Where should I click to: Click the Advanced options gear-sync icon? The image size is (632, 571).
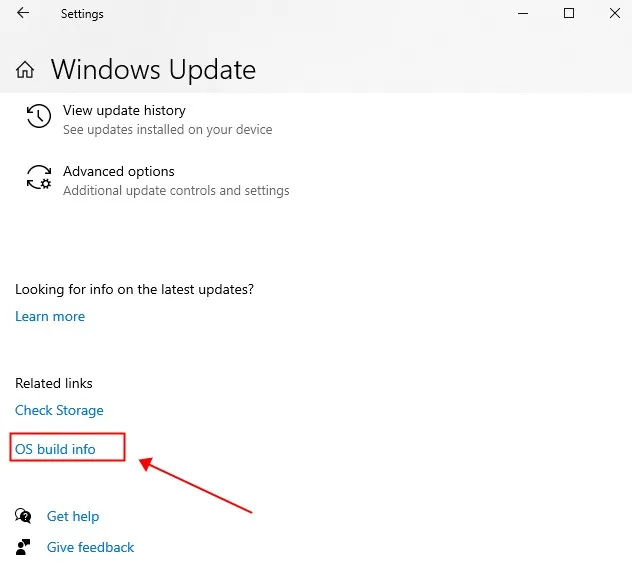pos(38,178)
